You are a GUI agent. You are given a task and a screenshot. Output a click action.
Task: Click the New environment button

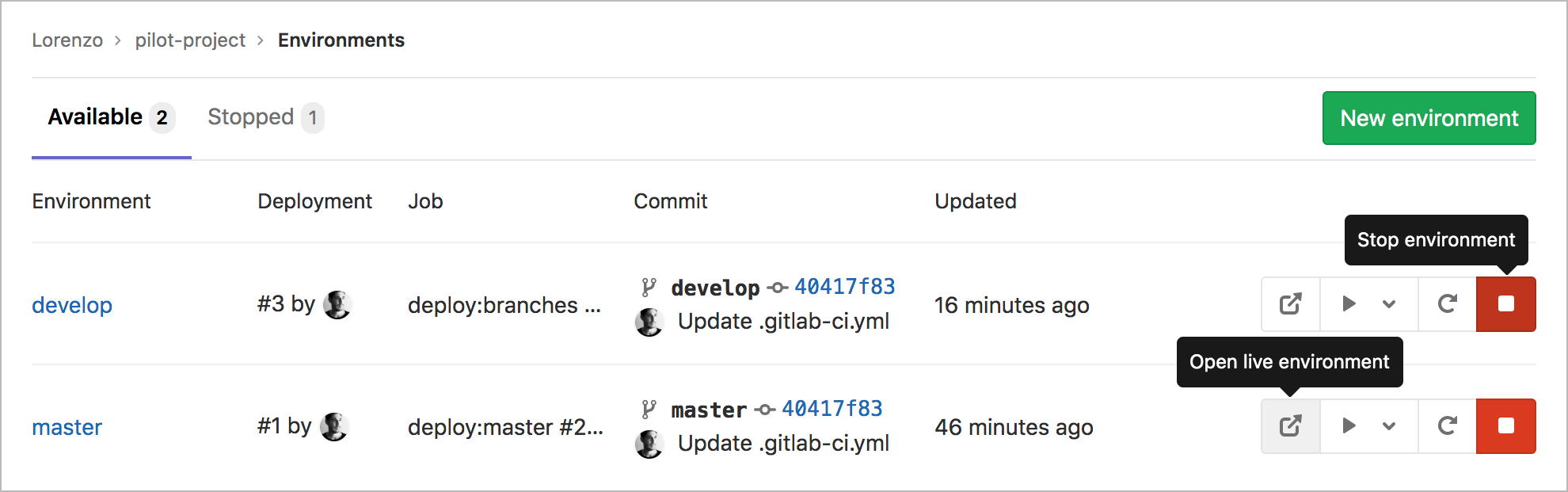point(1429,118)
